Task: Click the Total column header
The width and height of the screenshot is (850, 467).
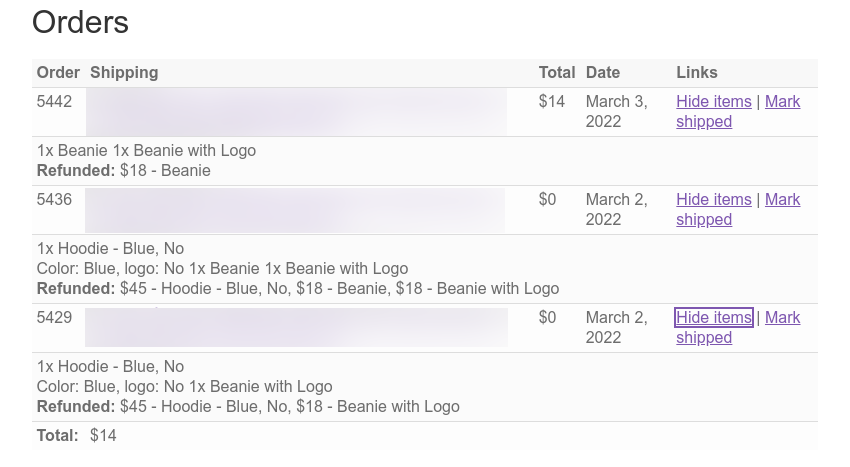Action: (x=557, y=73)
